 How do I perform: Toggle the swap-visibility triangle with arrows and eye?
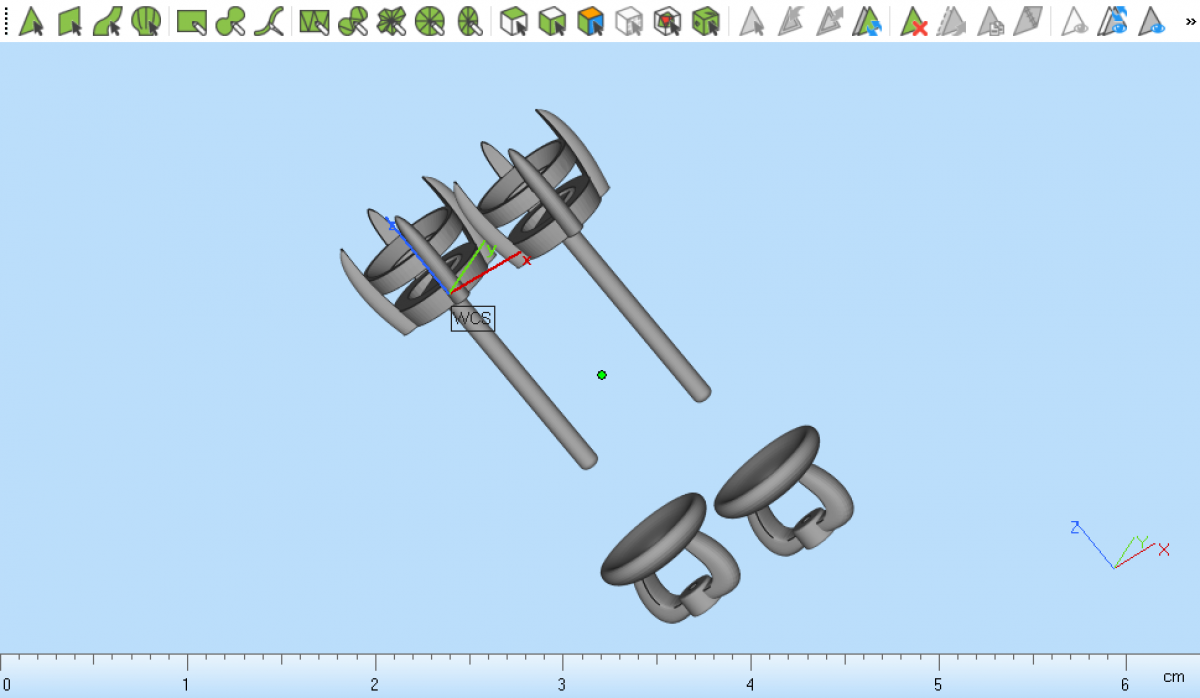[x=1113, y=21]
